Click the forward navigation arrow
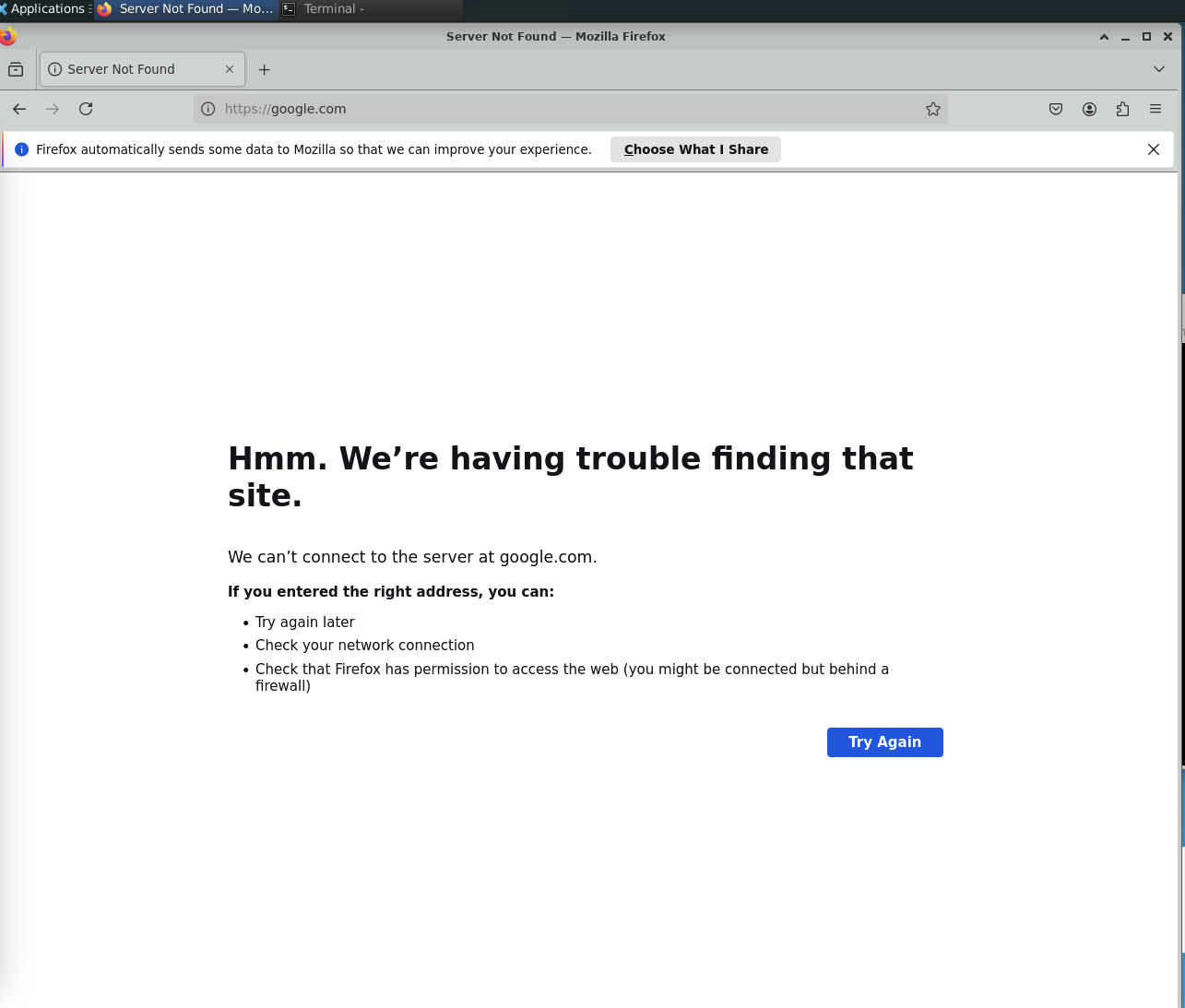This screenshot has height=1008, width=1185. tap(53, 109)
